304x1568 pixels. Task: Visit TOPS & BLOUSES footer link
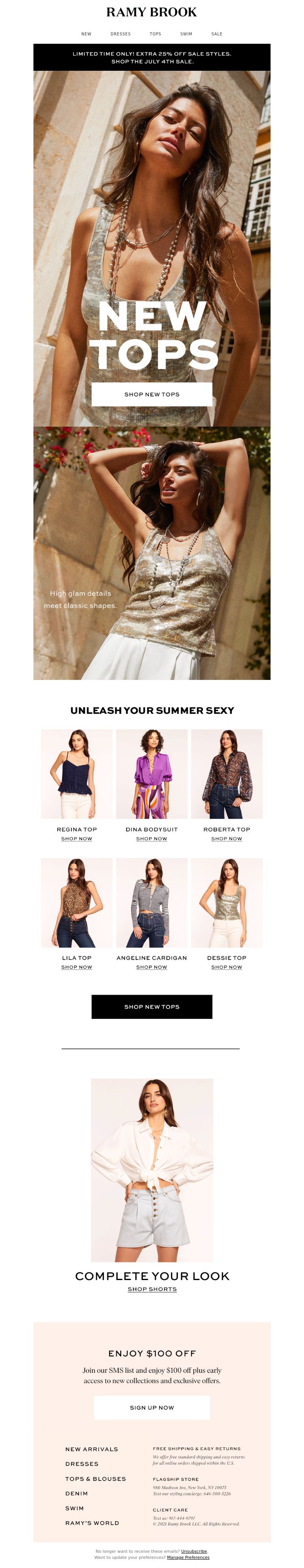coord(95,1479)
